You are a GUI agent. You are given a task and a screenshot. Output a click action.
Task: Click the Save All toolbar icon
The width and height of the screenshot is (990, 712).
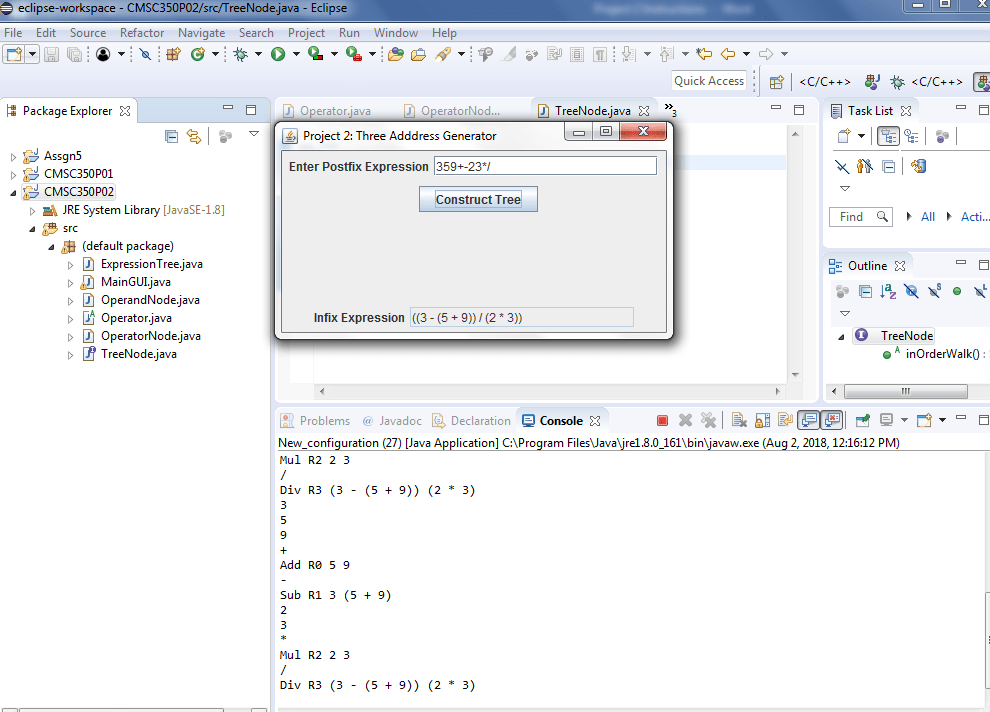(x=74, y=55)
